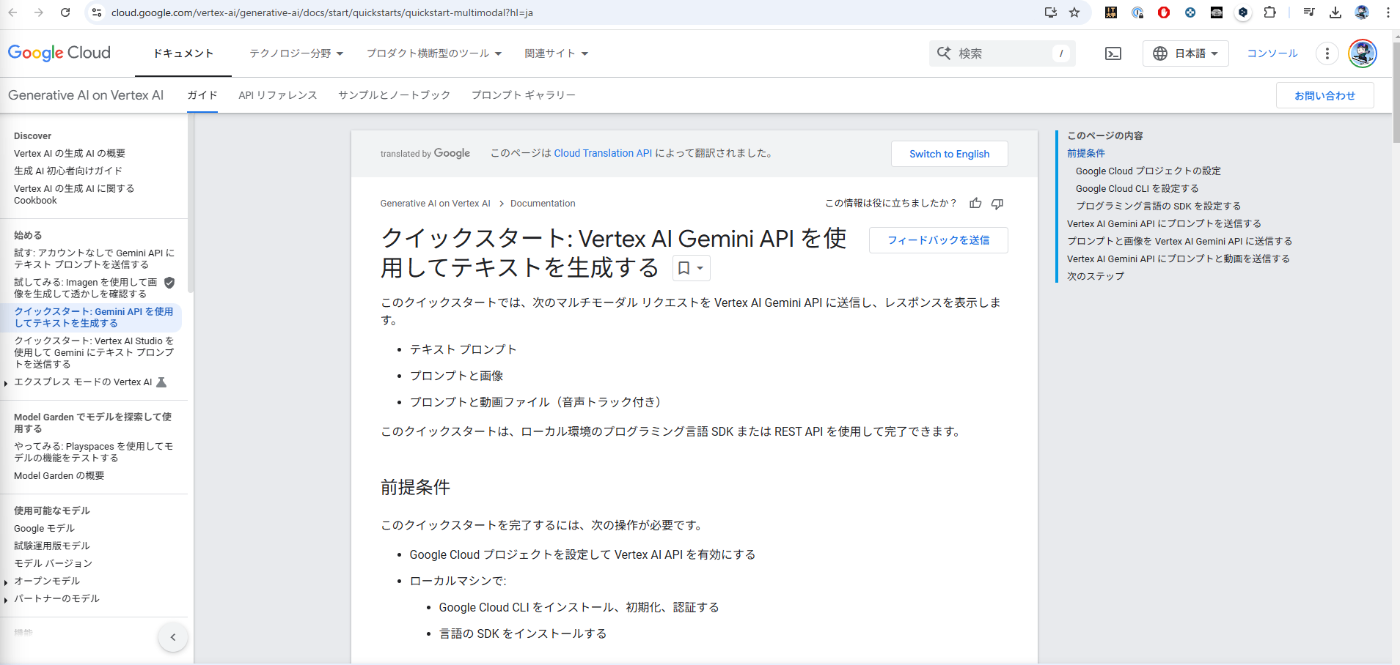Open モデル バージョン sidebar item

(x=53, y=563)
